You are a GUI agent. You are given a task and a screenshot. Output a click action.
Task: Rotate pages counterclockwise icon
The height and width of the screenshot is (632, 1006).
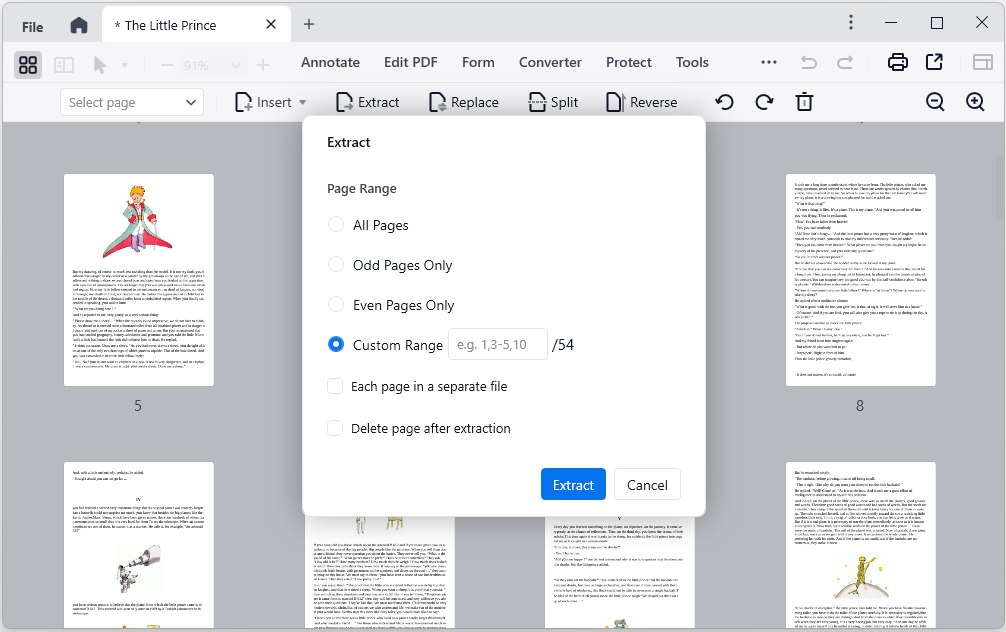click(724, 102)
